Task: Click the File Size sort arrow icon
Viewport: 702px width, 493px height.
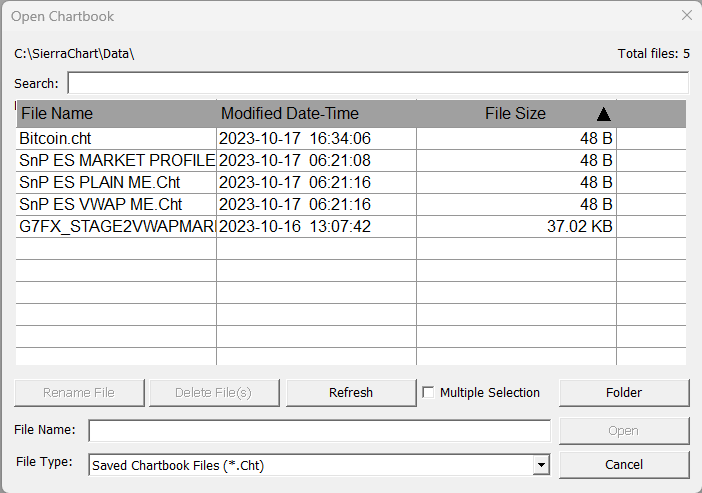Action: [603, 114]
